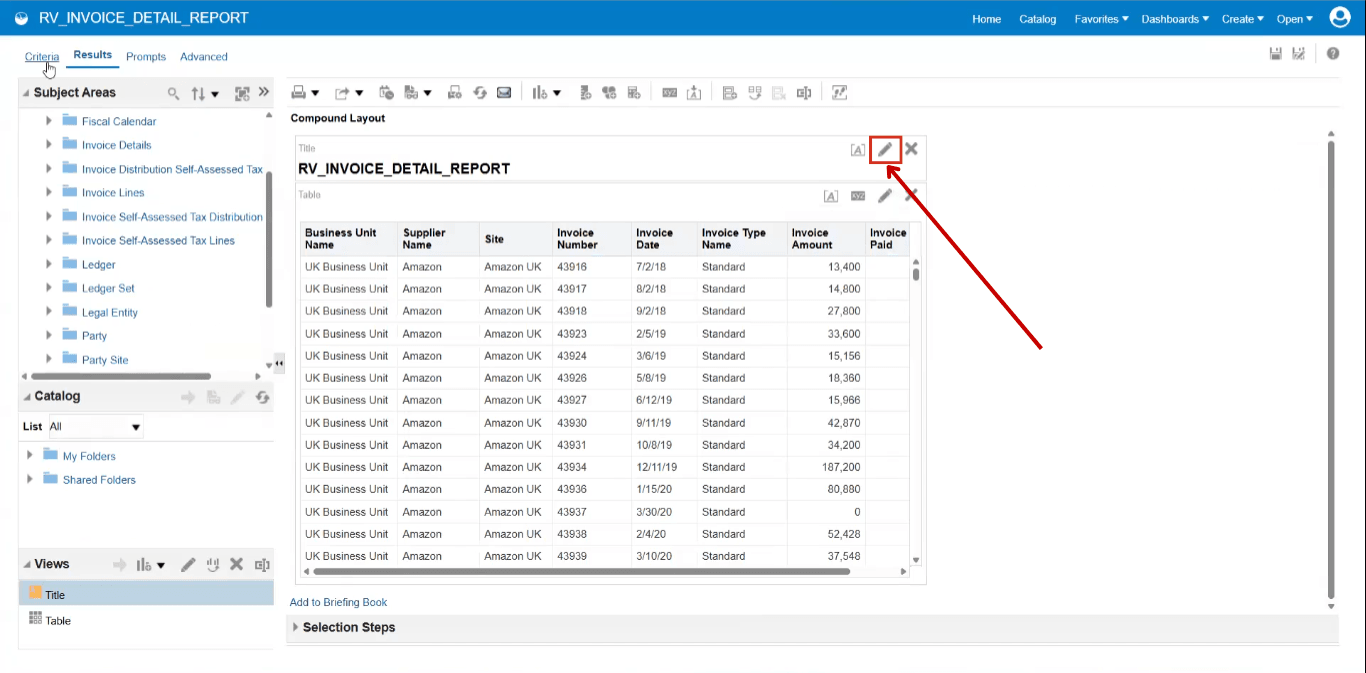This screenshot has width=1366, height=673.
Task: Save the analysis using the disk icon
Action: pos(1275,53)
